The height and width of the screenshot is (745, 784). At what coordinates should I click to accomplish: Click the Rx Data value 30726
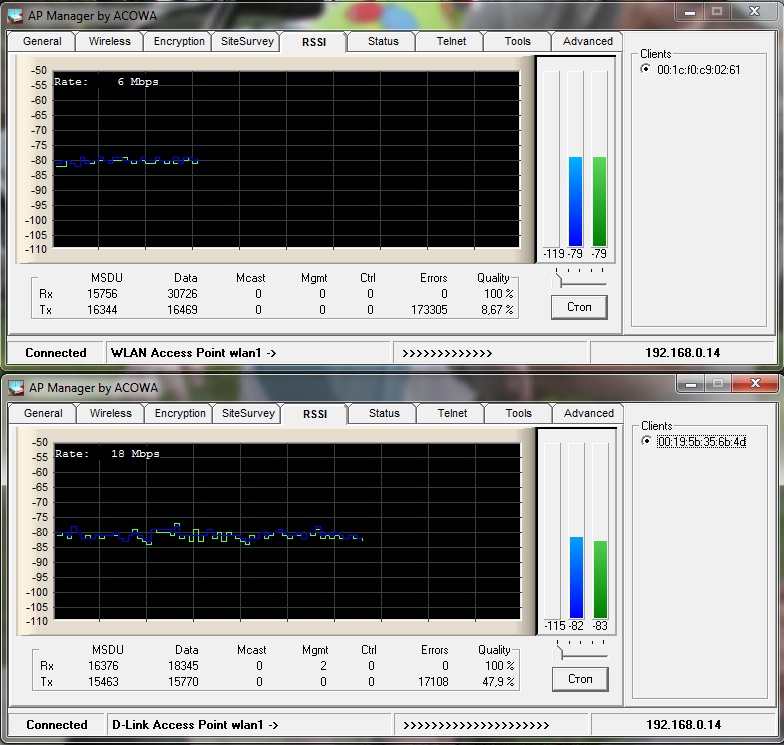[x=182, y=294]
